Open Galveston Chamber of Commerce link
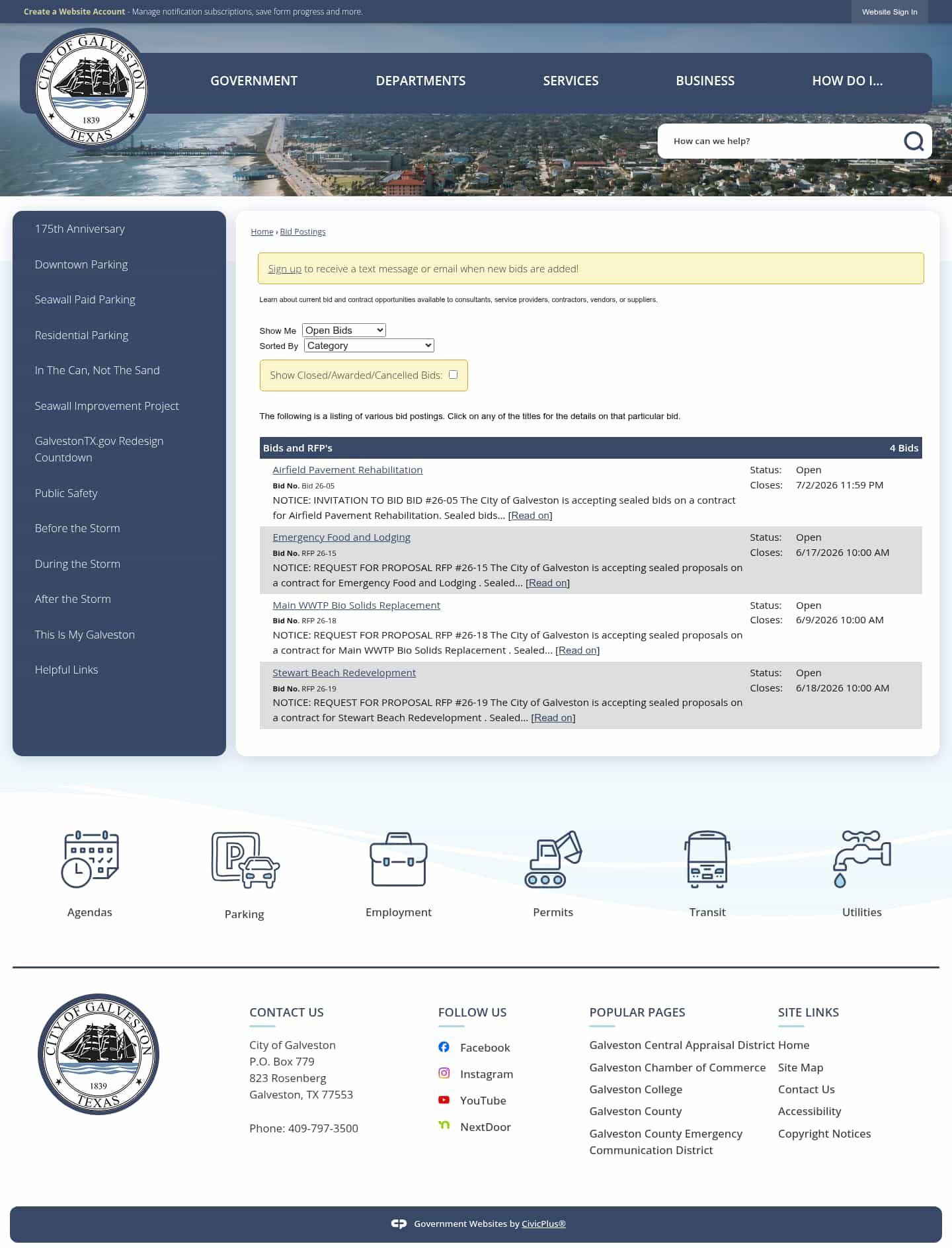The width and height of the screenshot is (952, 1248). point(677,1068)
